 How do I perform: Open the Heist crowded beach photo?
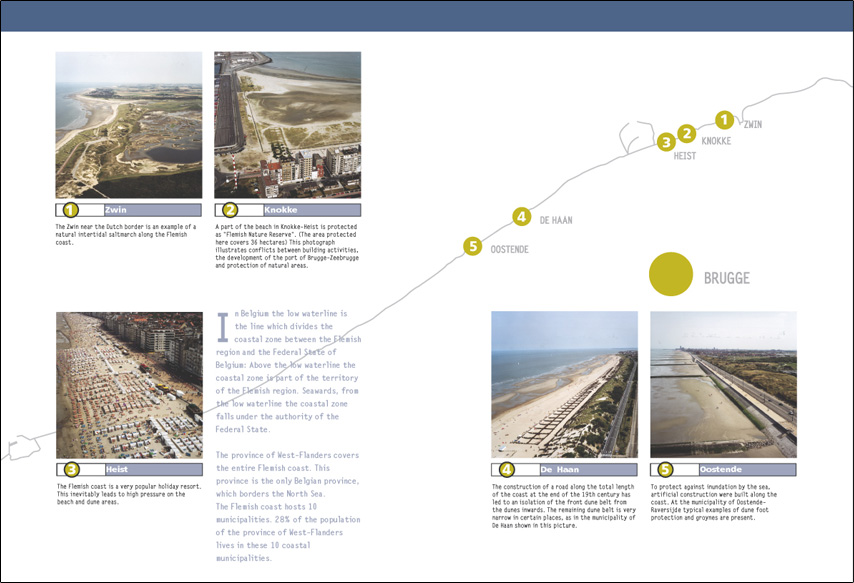pyautogui.click(x=129, y=385)
